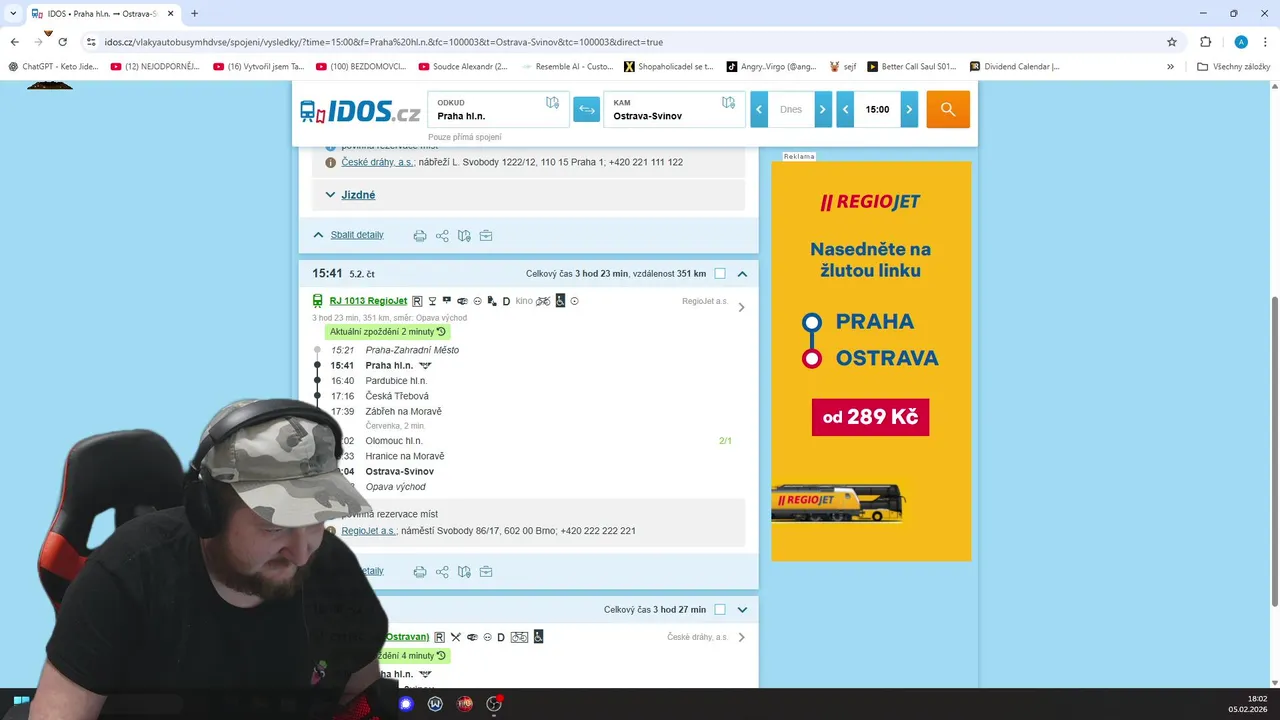Image resolution: width=1280 pixels, height=720 pixels.
Task: Share the upper connection via the share icon
Action: click(x=442, y=236)
